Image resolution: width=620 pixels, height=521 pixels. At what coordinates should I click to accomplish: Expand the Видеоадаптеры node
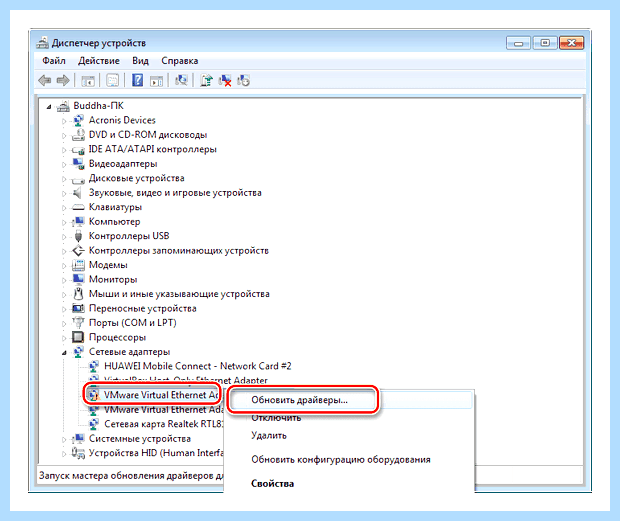coord(64,164)
